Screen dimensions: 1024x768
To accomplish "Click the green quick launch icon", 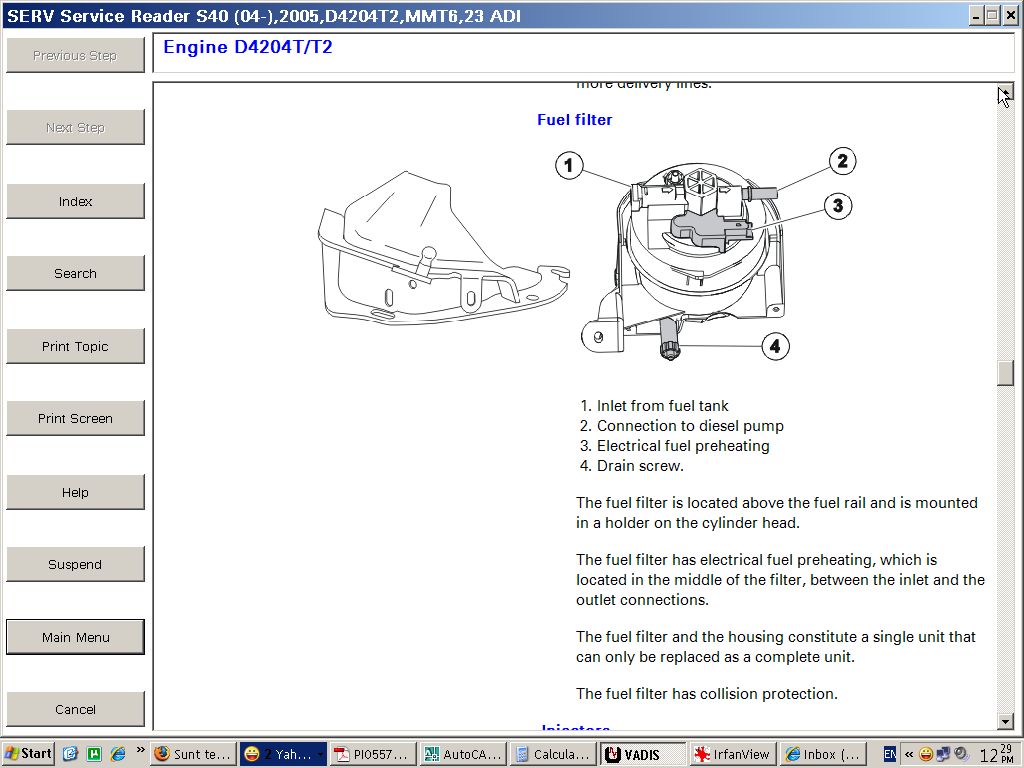I will click(x=94, y=754).
